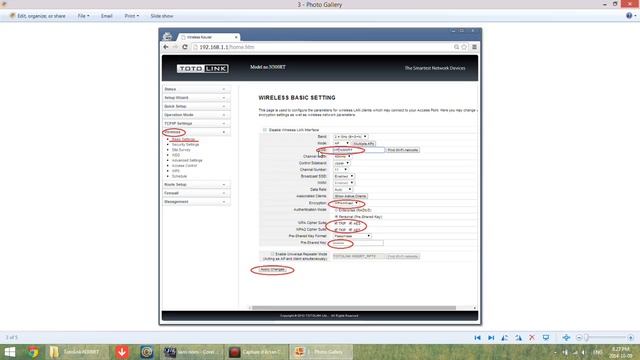Open the File menu
Image resolution: width=640 pixels, height=360 pixels.
[x=83, y=16]
